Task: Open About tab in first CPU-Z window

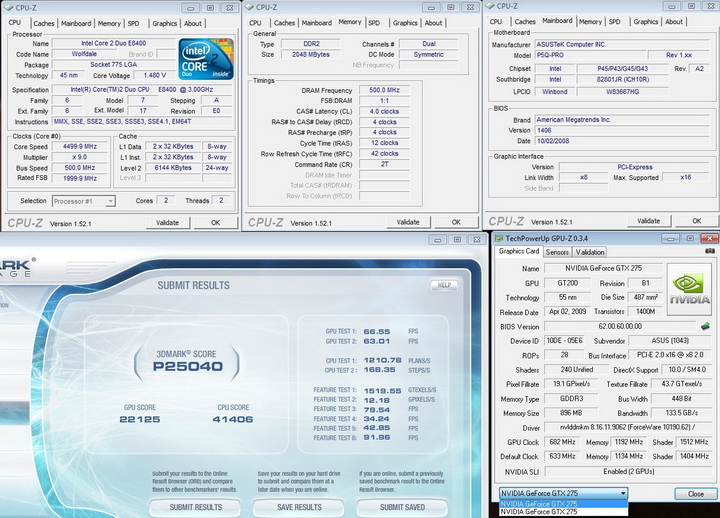Action: [193, 23]
